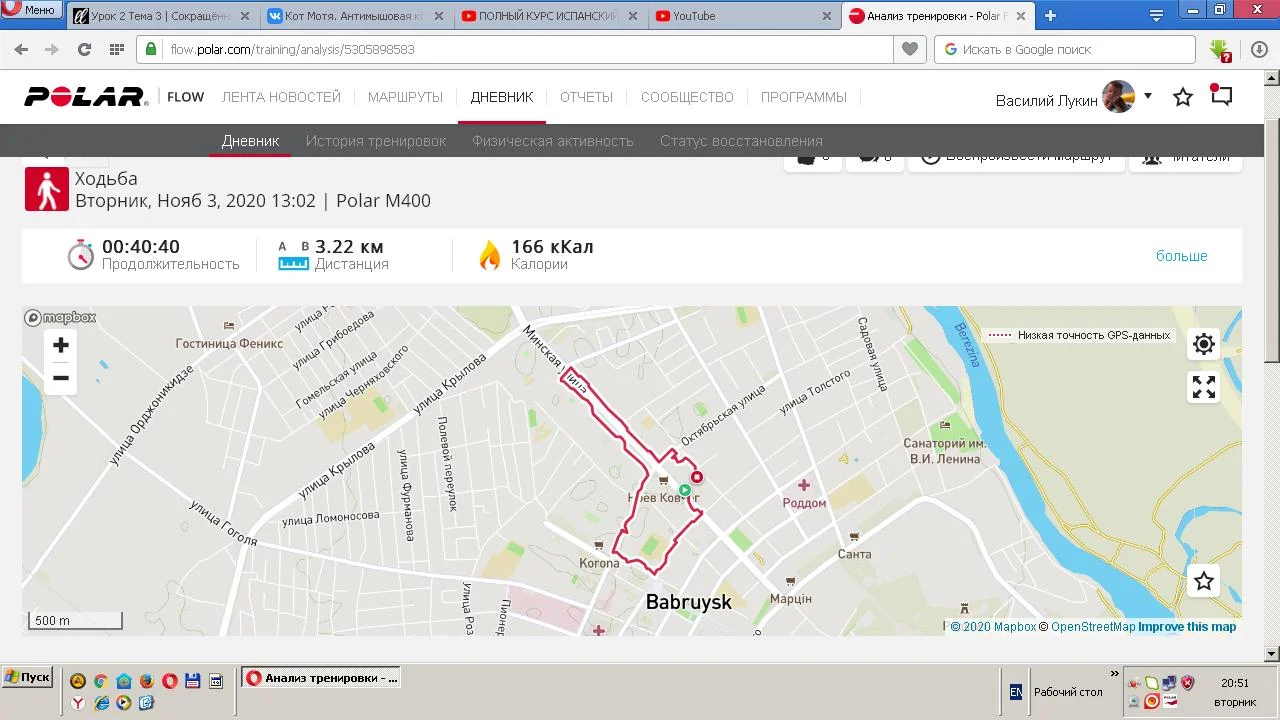Screen dimensions: 1280x720
Task: Click the Анализ тренировки taskbar button
Action: pos(321,678)
